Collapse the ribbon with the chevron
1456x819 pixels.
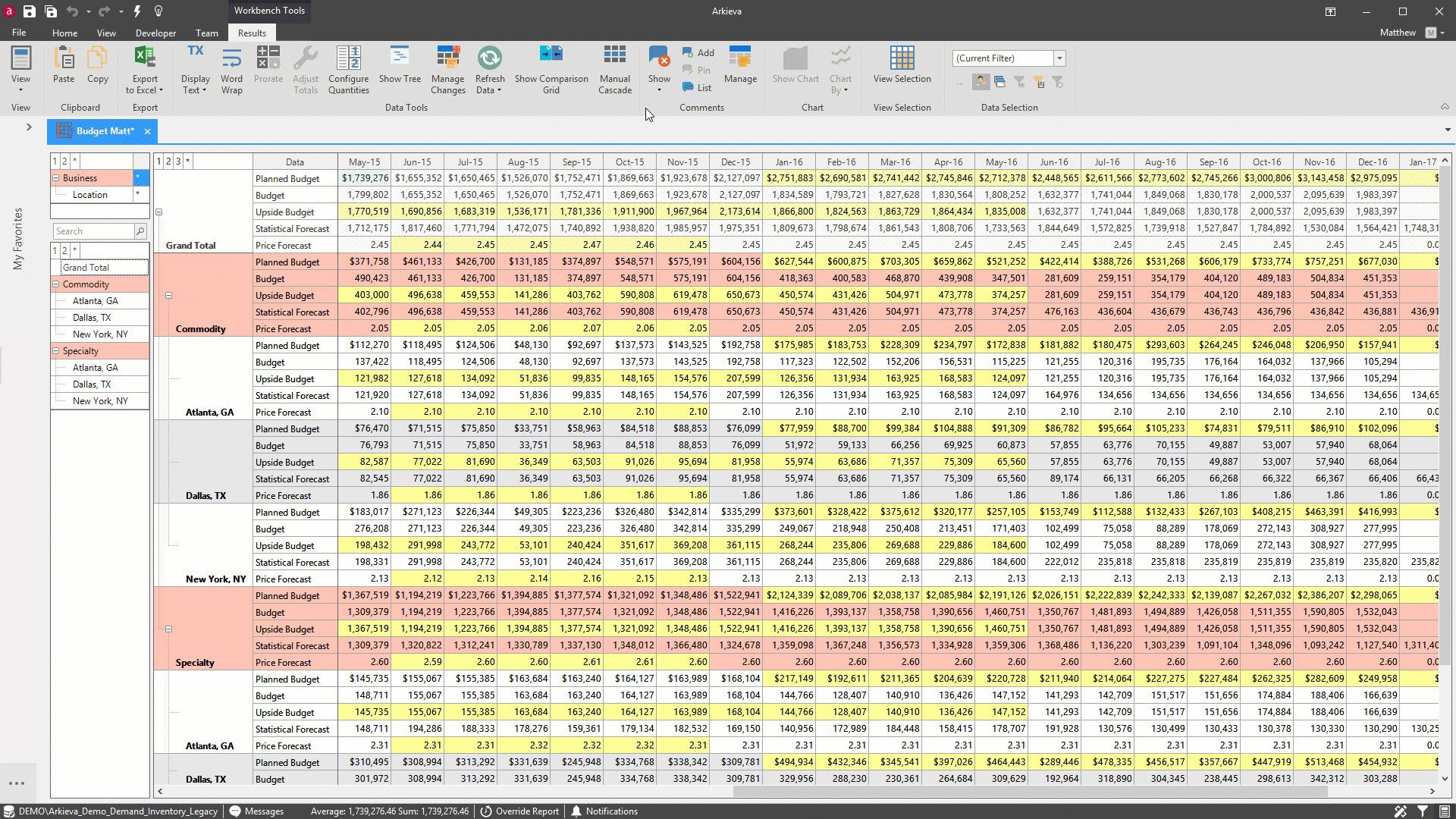(x=1445, y=107)
